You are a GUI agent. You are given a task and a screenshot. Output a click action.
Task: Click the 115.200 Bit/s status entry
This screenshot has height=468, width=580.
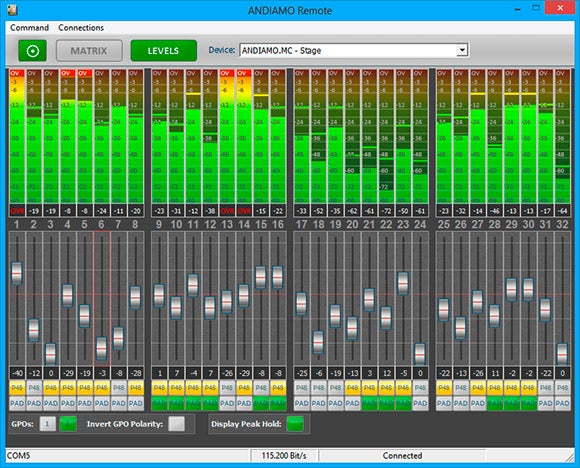(284, 455)
